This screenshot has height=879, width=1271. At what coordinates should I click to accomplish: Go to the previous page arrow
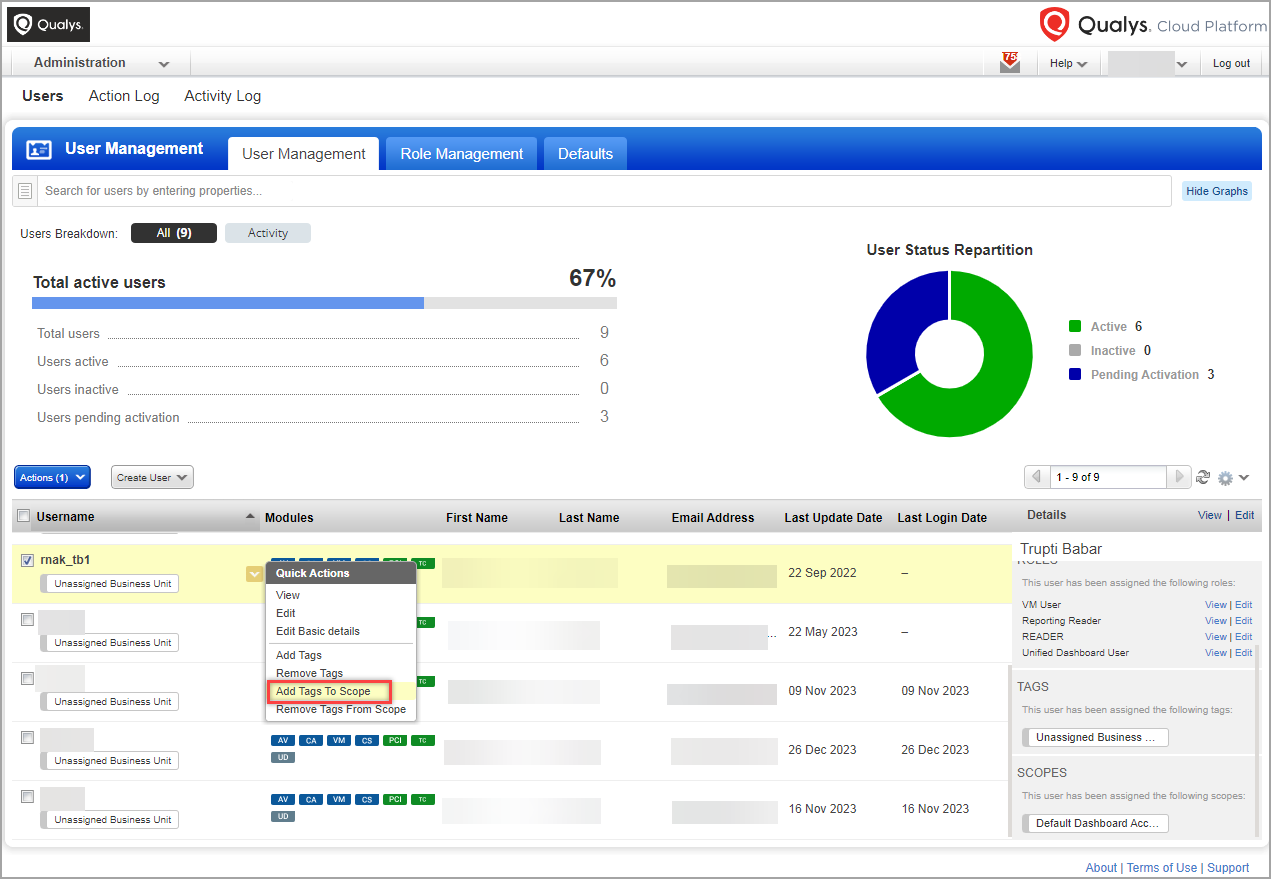1036,478
